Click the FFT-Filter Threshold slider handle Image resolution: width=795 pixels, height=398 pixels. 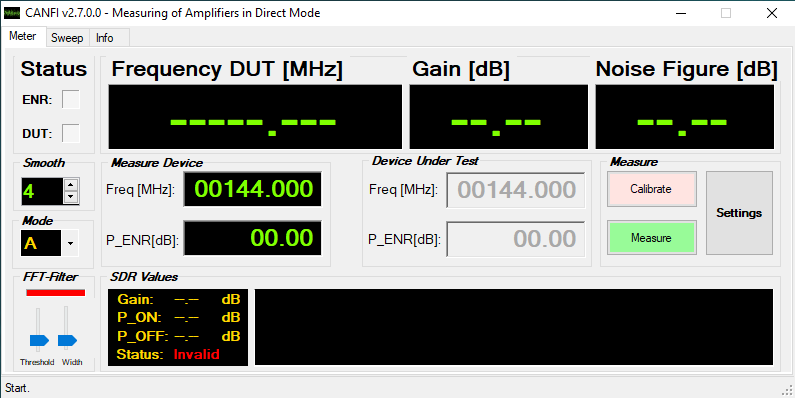tap(39, 341)
